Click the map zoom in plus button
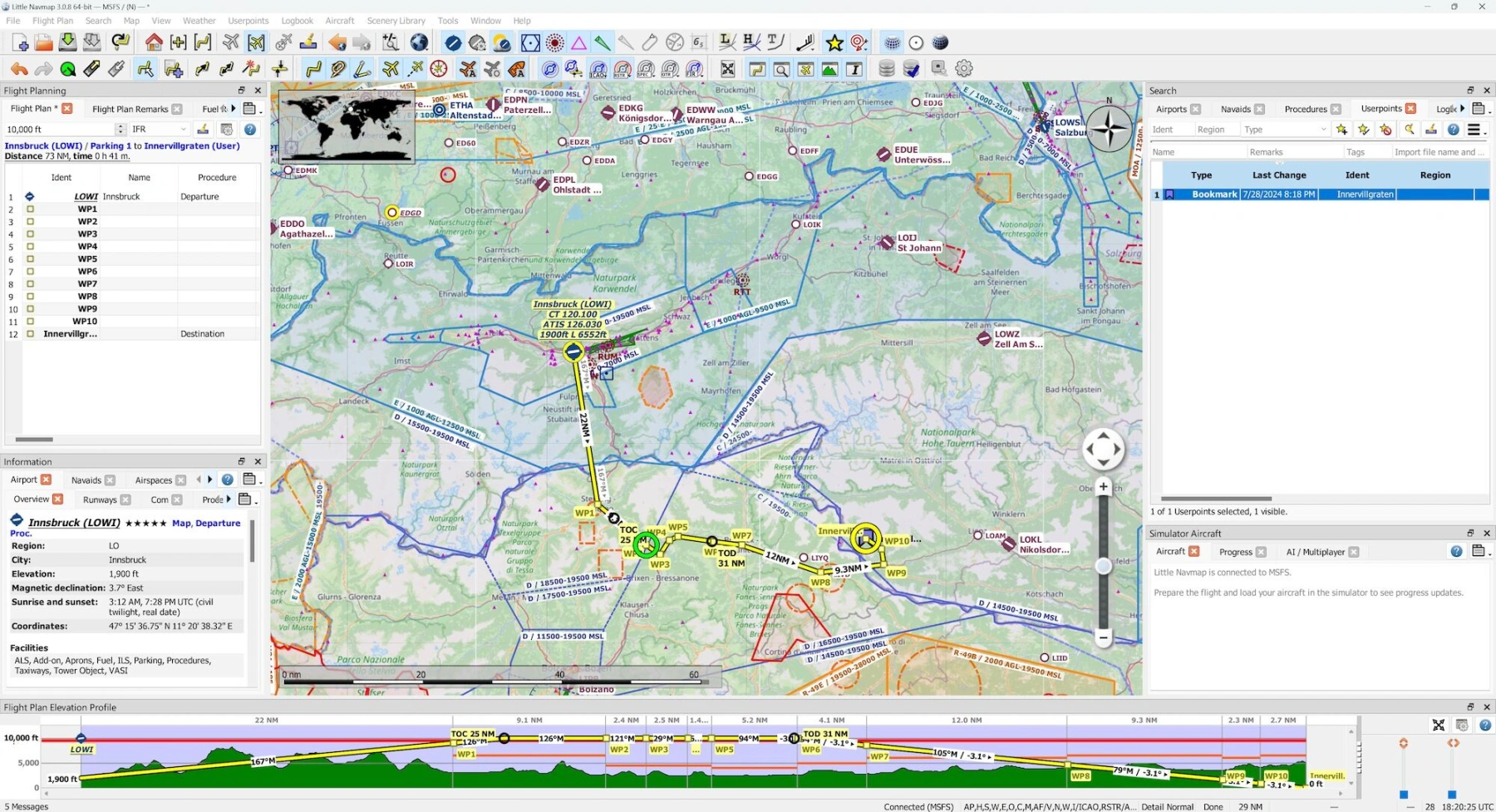 coord(1103,487)
